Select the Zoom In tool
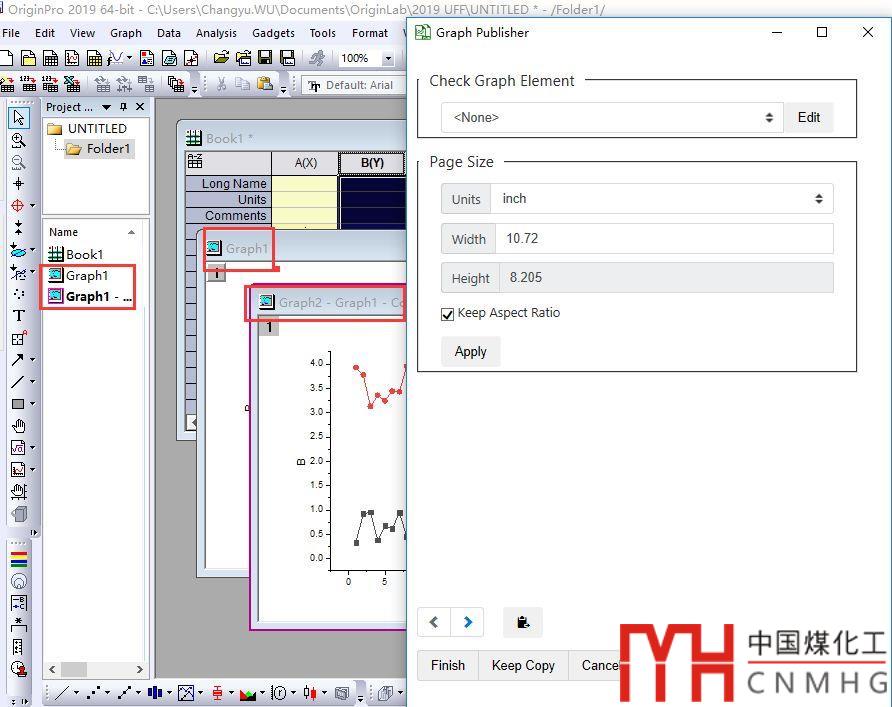Viewport: 892px width, 707px height. point(18,141)
